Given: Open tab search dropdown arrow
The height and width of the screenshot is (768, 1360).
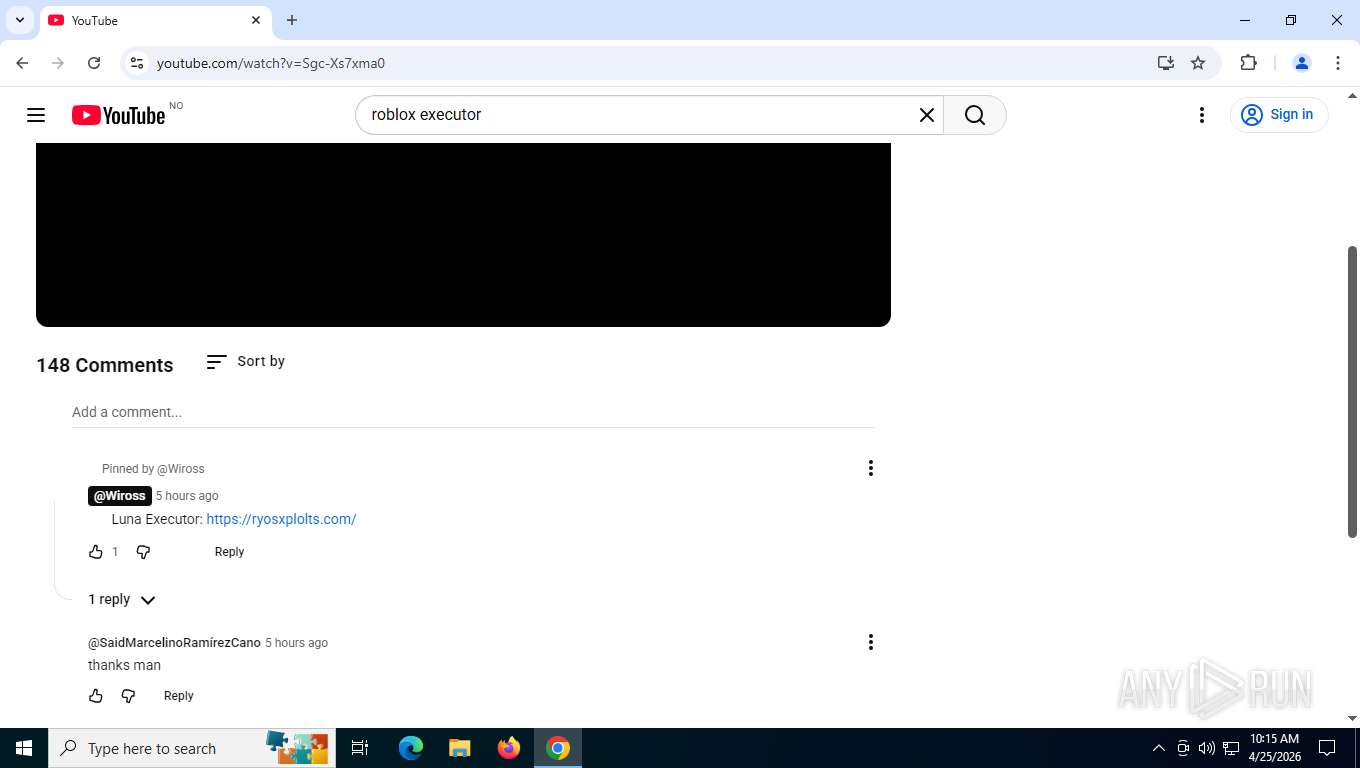Looking at the screenshot, I should point(19,20).
